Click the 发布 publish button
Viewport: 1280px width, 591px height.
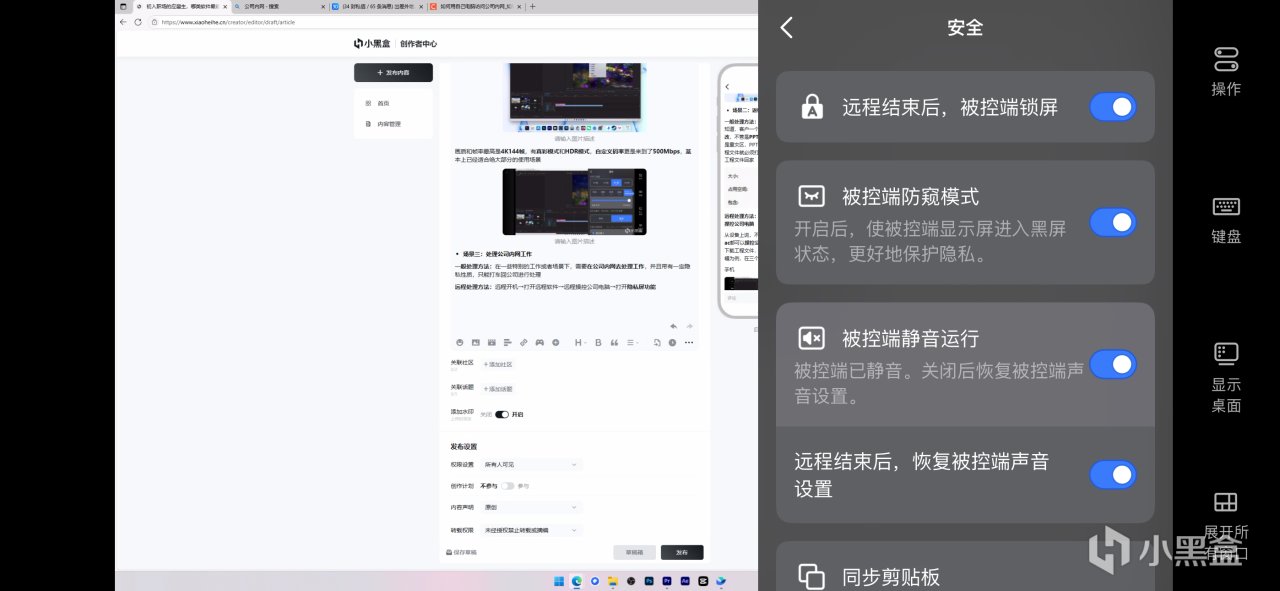tap(682, 552)
